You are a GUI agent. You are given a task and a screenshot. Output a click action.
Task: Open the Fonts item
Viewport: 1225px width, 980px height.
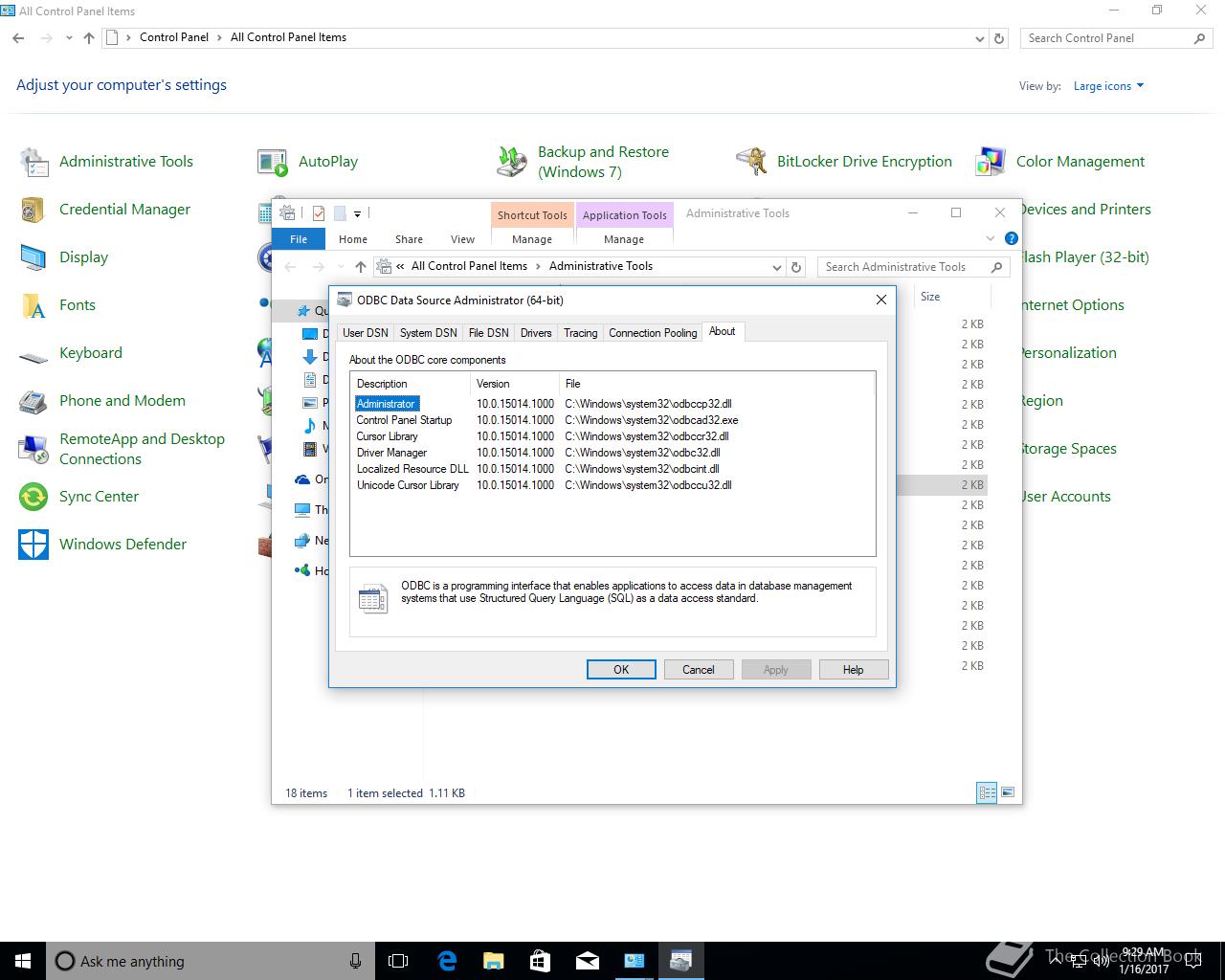77,305
